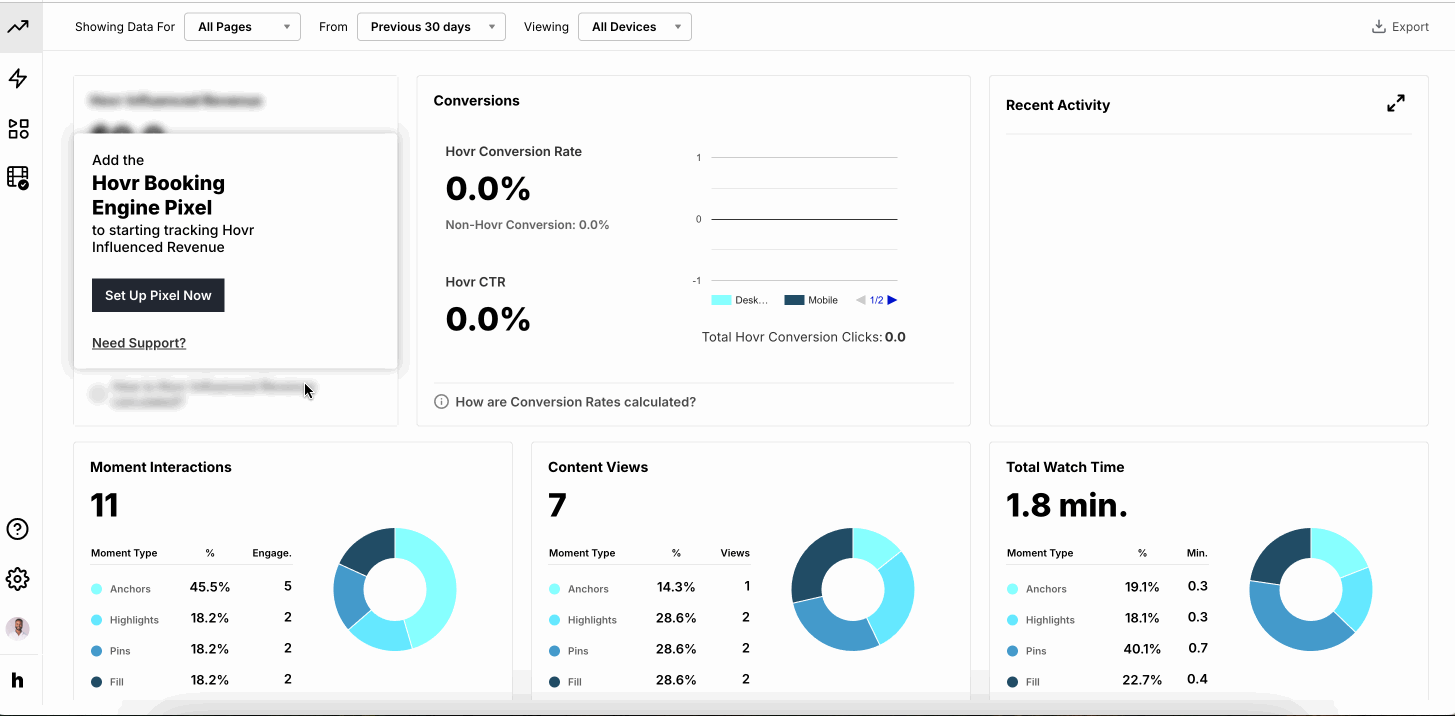Click the Moment Interactions total '11'

(104, 505)
